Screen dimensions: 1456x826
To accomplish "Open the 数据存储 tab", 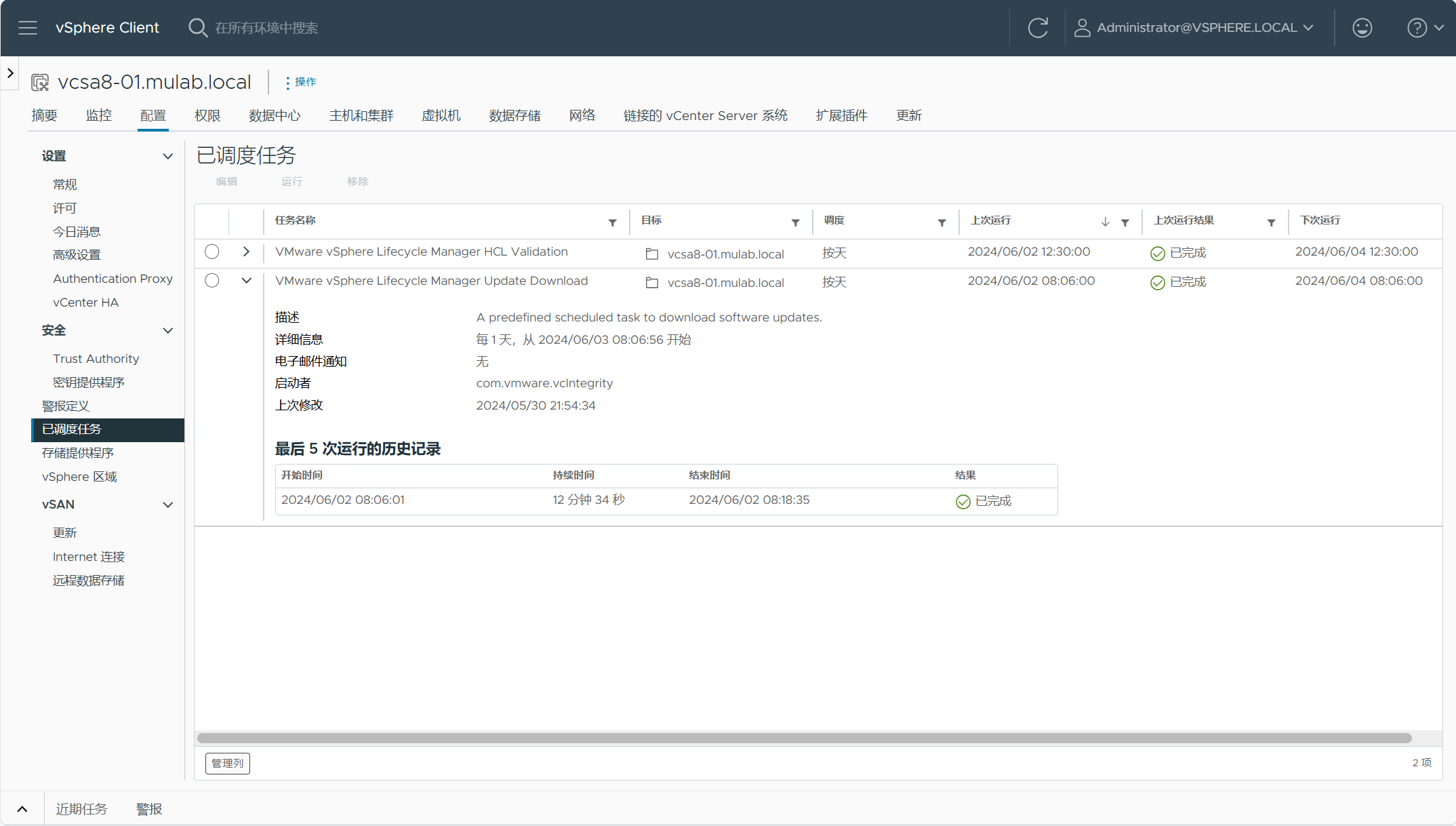I will click(x=515, y=115).
